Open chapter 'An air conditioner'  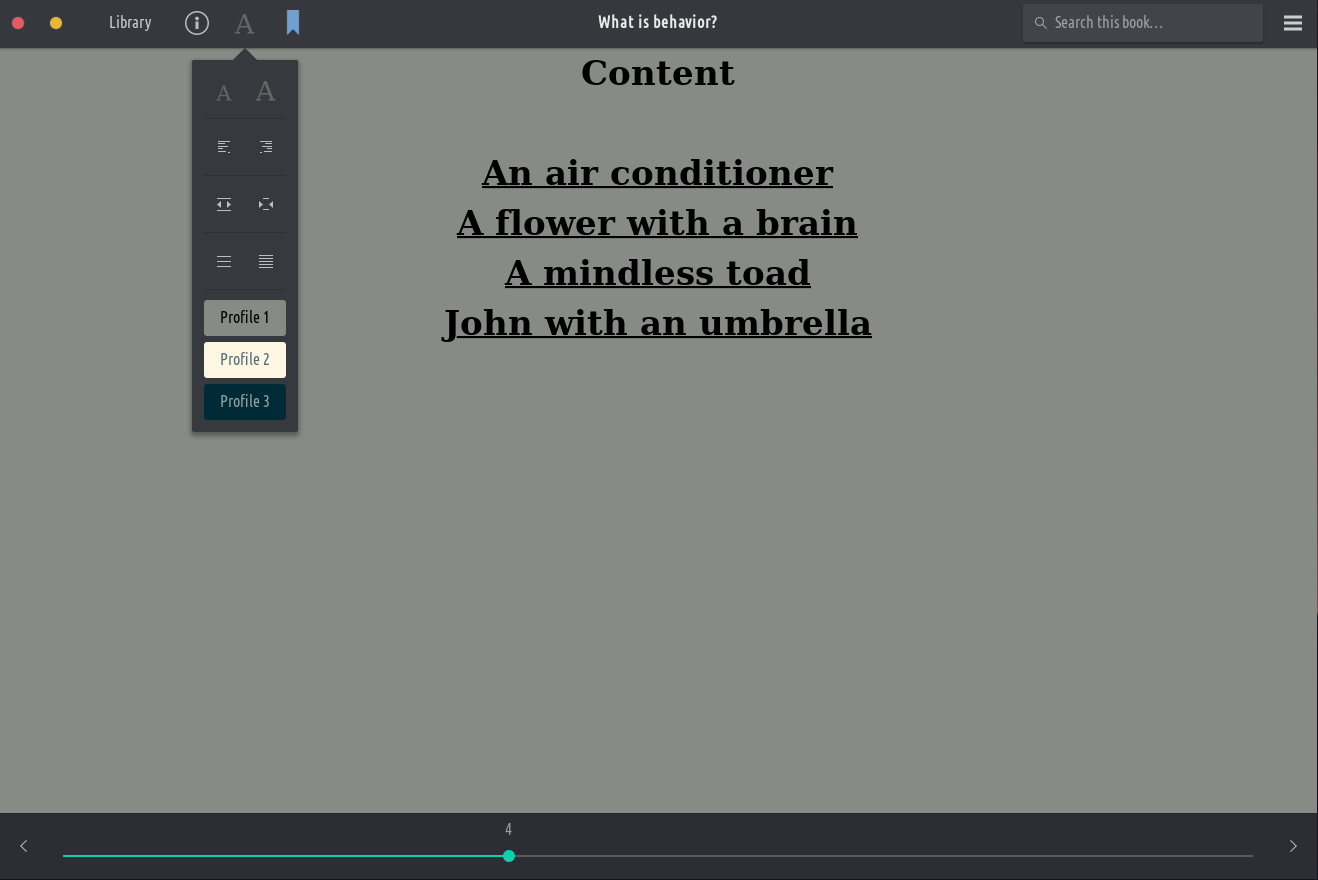coord(657,173)
